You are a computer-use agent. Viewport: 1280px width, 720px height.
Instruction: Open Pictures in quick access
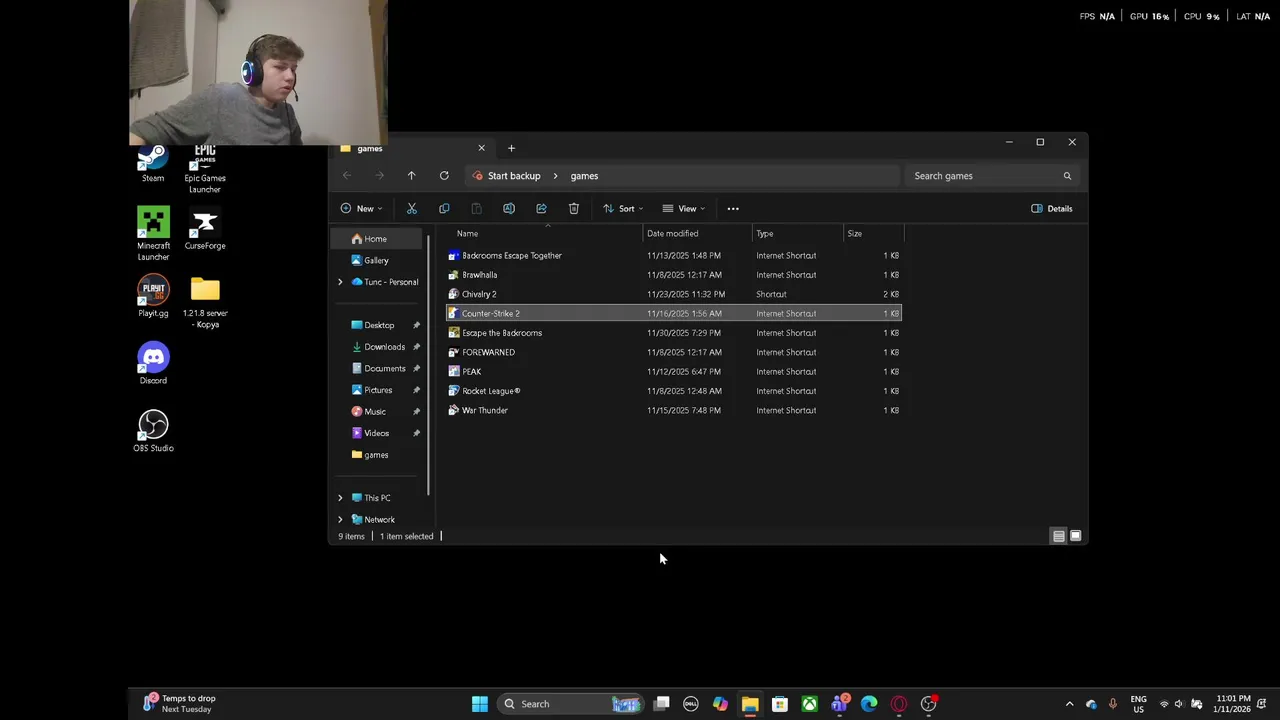click(378, 390)
